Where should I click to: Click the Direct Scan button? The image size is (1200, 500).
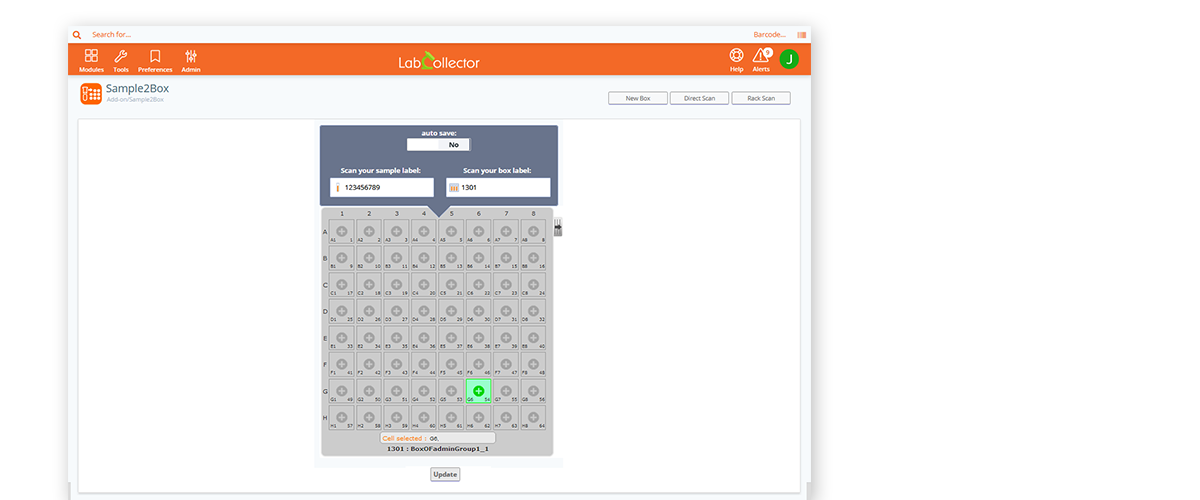coord(699,98)
